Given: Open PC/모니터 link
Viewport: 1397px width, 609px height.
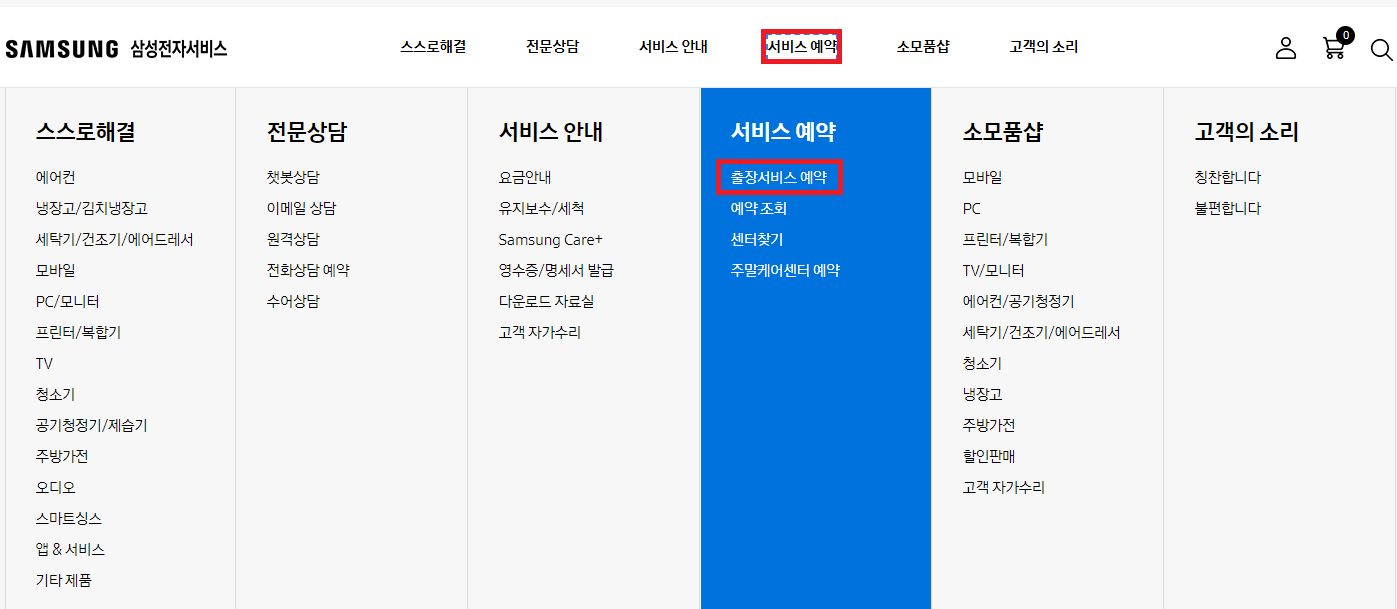Looking at the screenshot, I should coord(67,302).
